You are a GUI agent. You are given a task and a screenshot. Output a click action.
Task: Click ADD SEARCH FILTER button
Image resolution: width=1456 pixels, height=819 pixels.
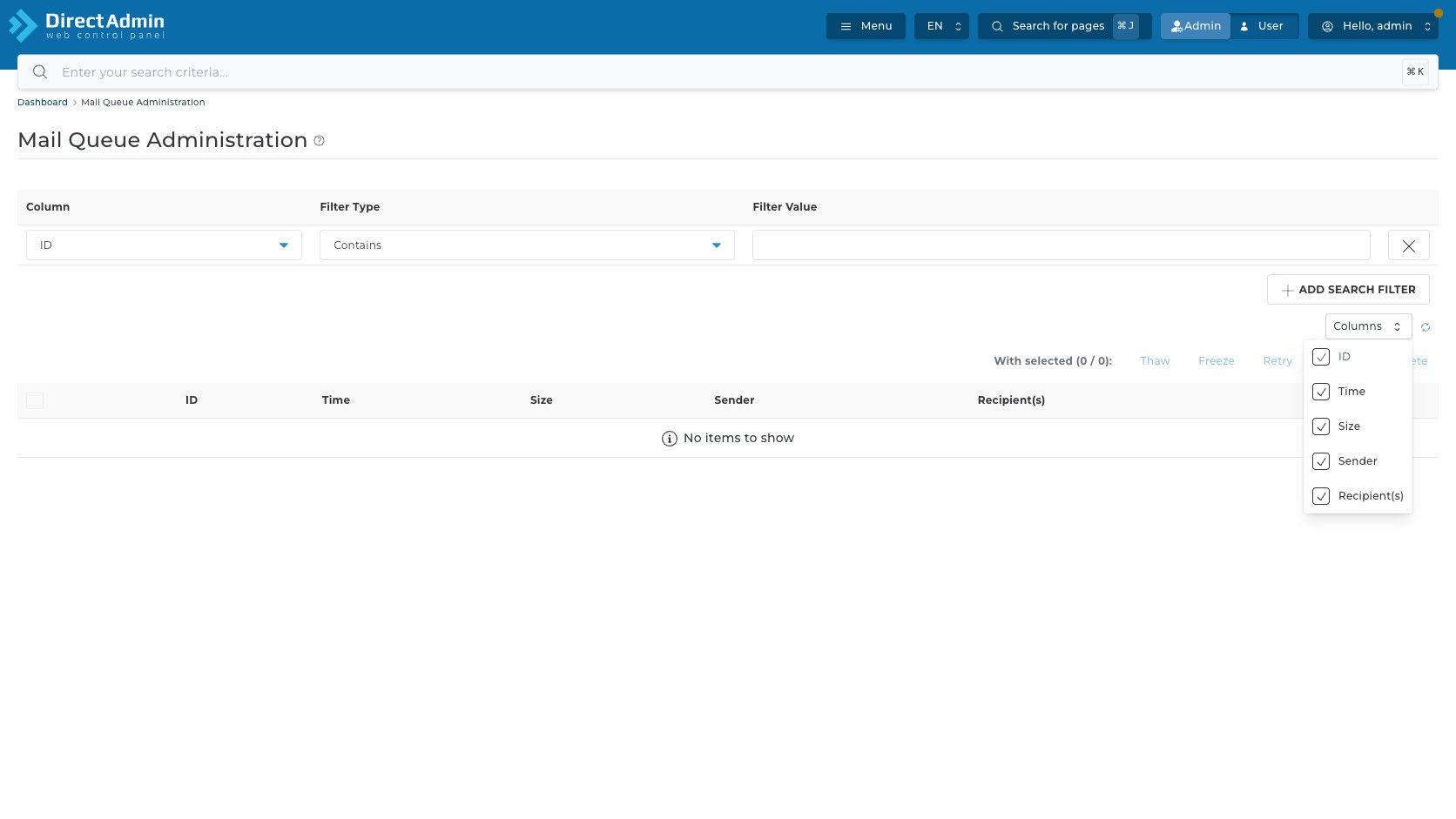pyautogui.click(x=1348, y=290)
